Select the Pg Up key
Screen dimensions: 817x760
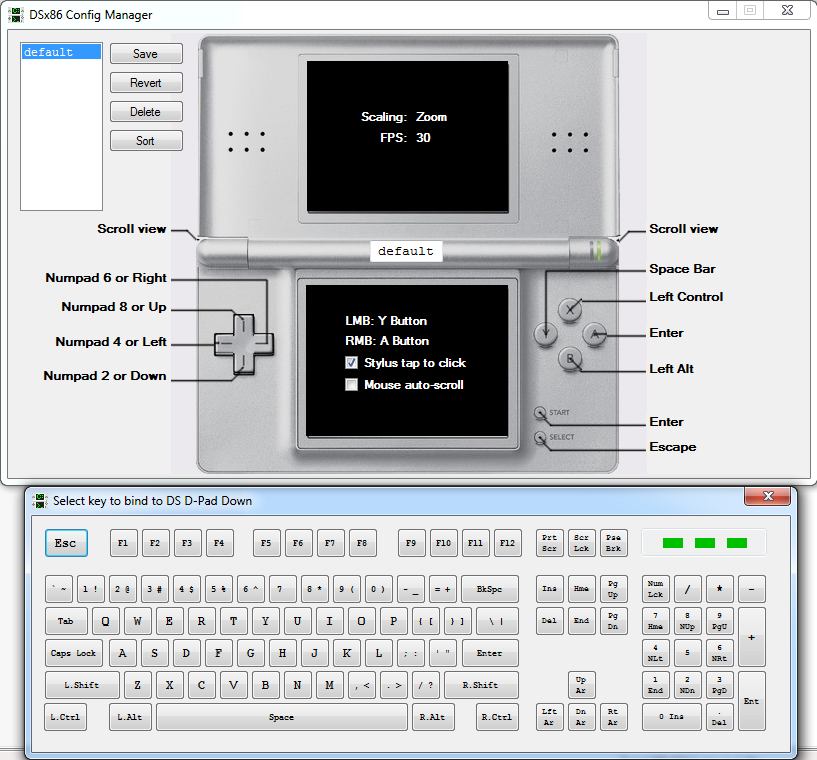(x=614, y=589)
